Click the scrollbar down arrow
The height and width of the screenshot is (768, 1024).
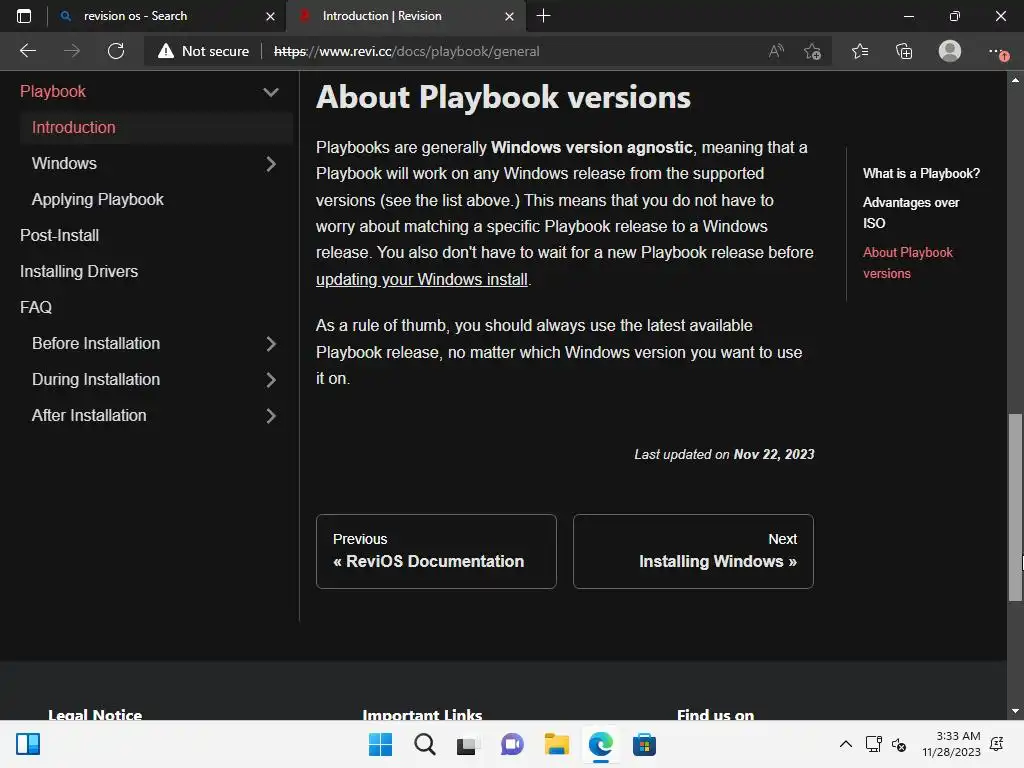[1015, 711]
